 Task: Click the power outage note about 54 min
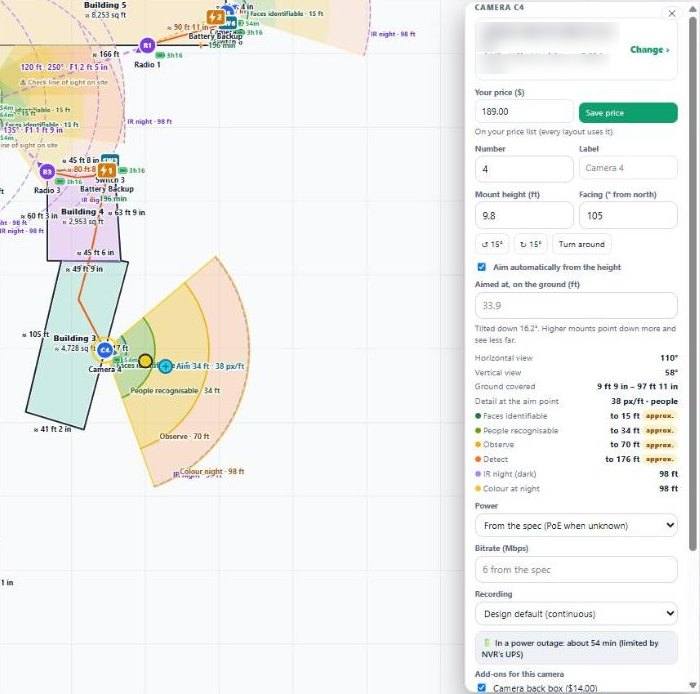coord(576,648)
